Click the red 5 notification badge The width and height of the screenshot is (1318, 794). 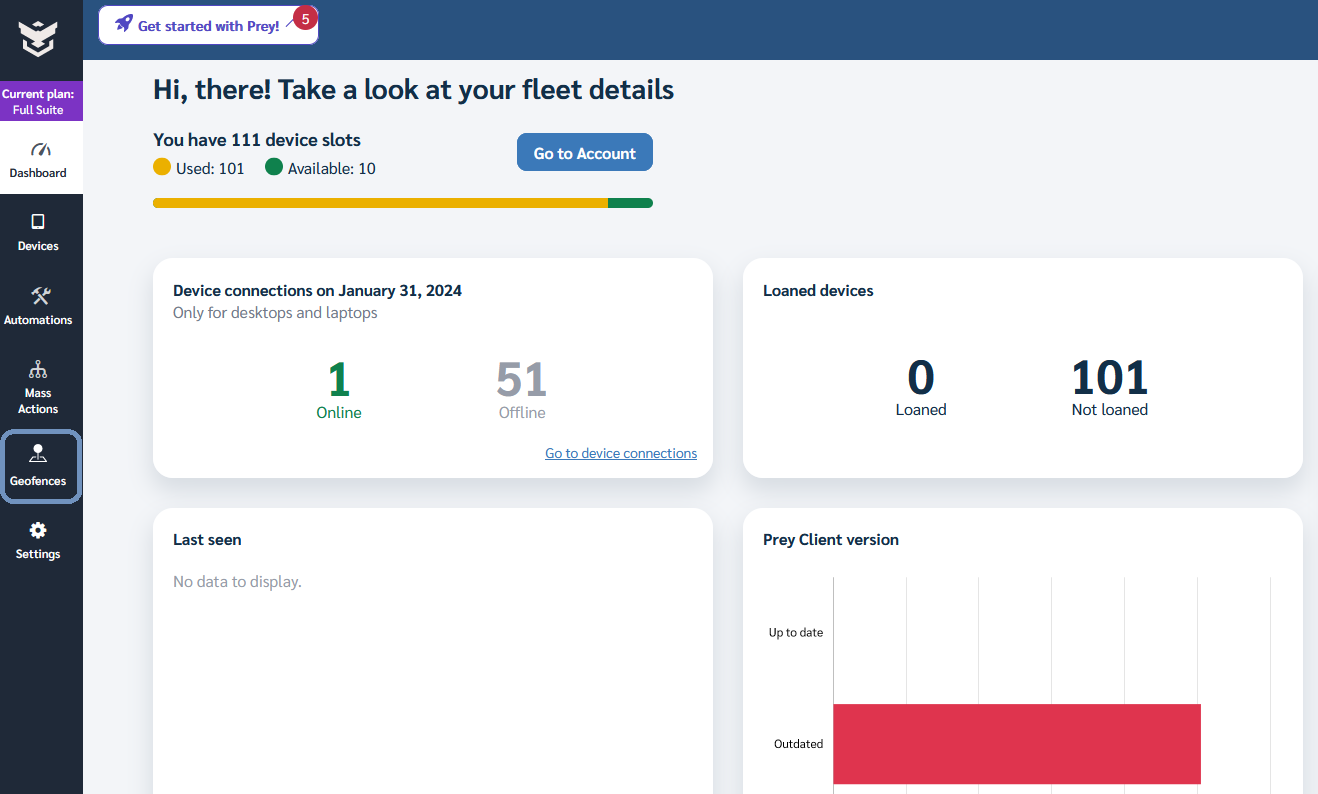(305, 18)
